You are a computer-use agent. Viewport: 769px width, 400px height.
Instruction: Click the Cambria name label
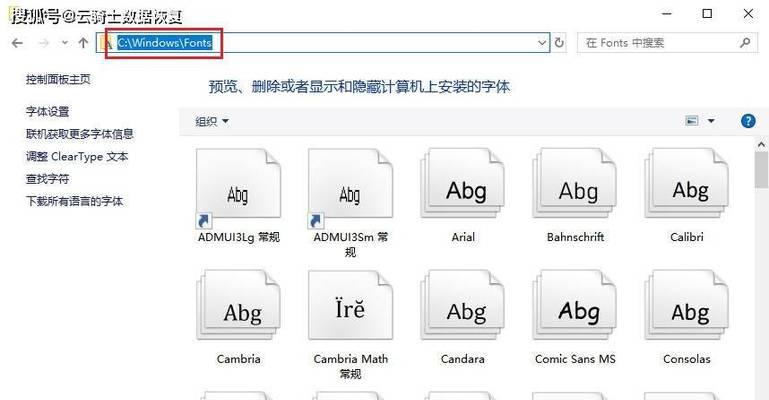point(238,359)
